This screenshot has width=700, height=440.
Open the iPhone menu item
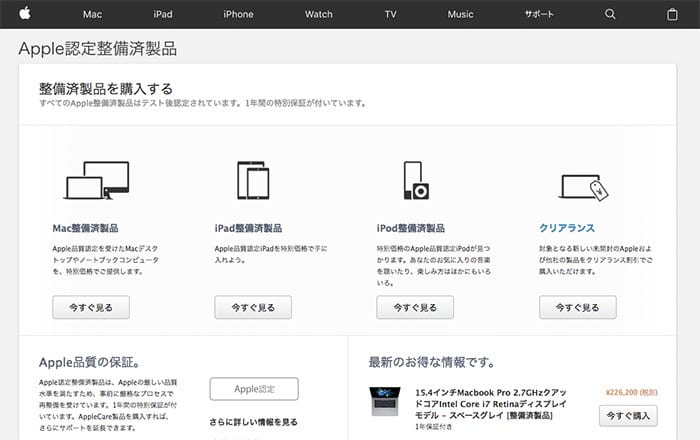238,14
